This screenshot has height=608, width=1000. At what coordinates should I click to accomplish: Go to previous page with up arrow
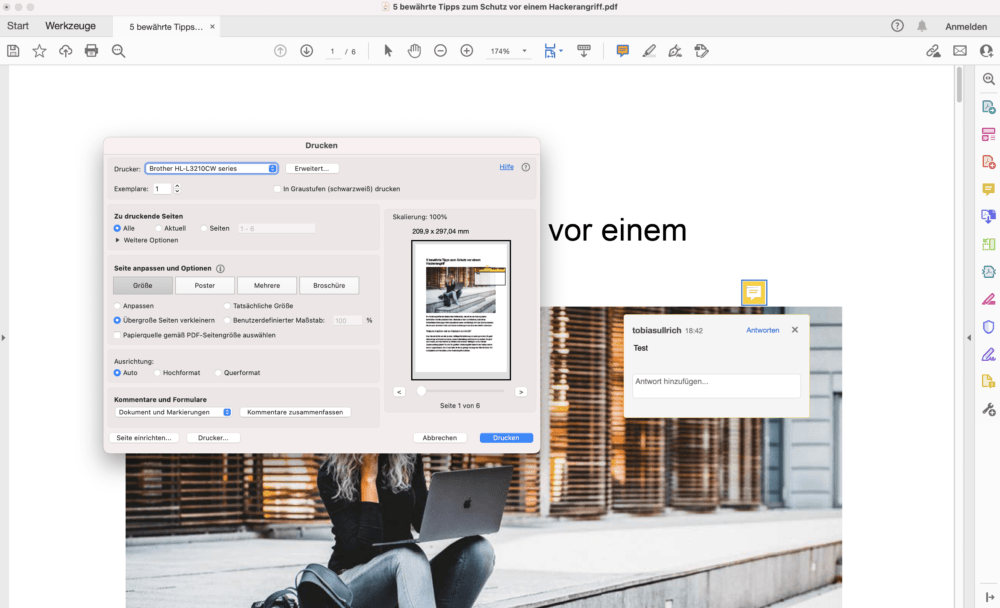point(280,51)
